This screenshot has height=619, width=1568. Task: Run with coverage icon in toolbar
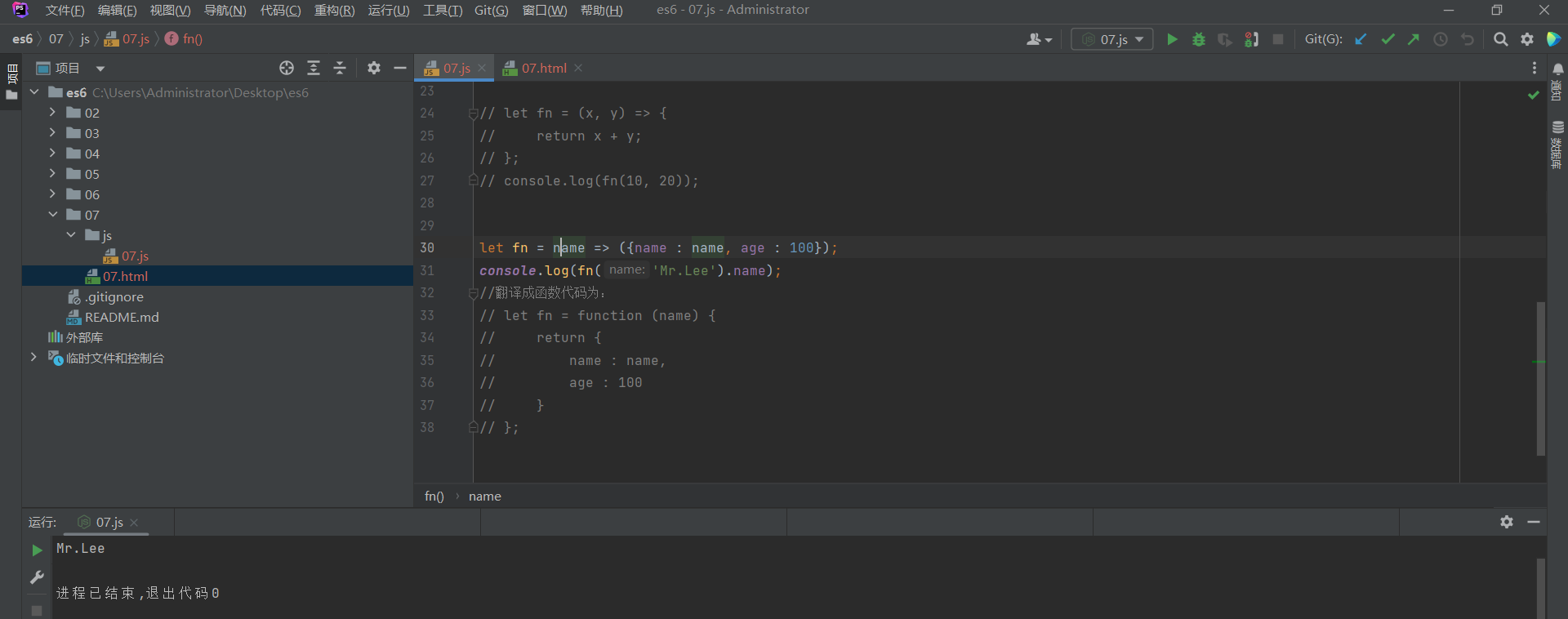[x=1225, y=39]
